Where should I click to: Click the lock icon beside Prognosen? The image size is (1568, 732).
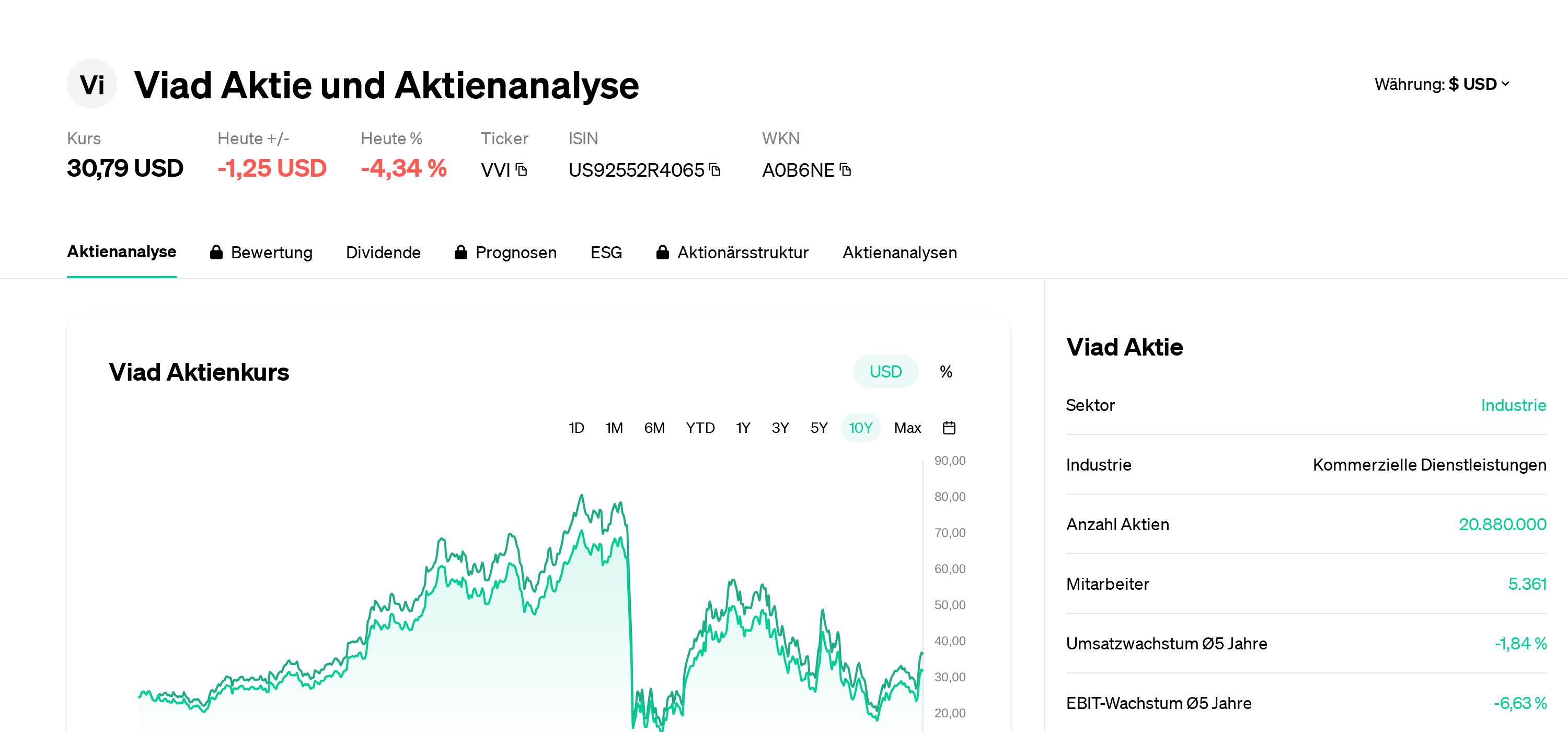click(x=461, y=252)
